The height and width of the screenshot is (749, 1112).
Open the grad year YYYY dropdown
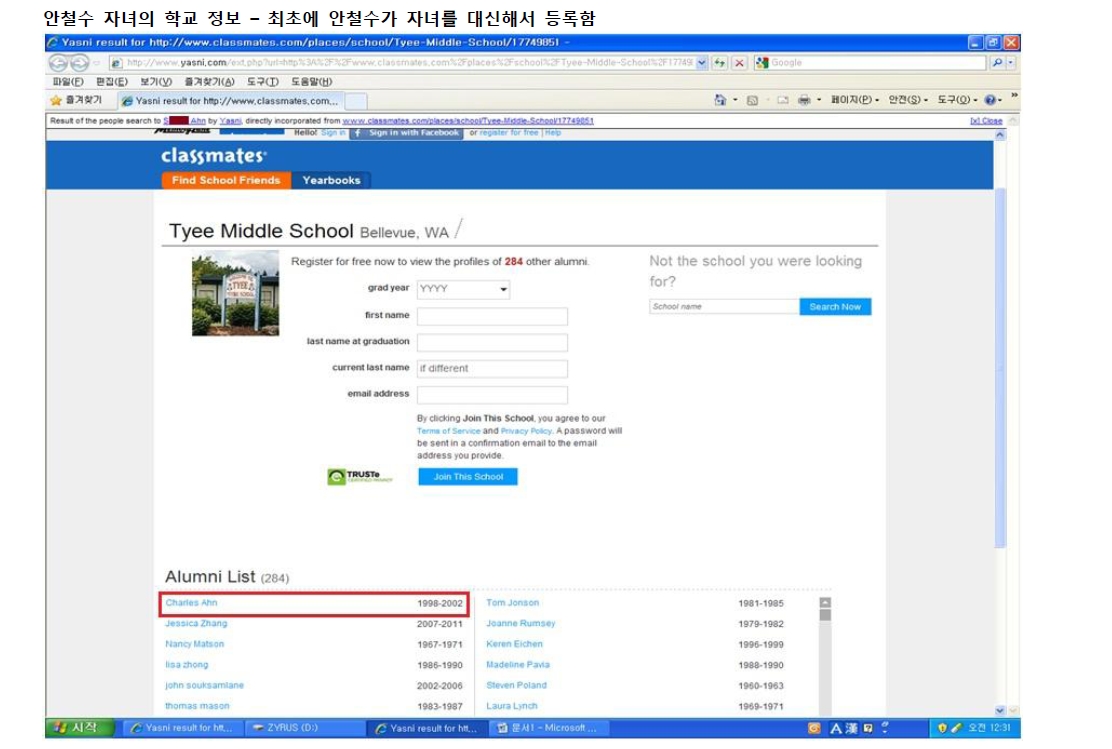(x=463, y=289)
